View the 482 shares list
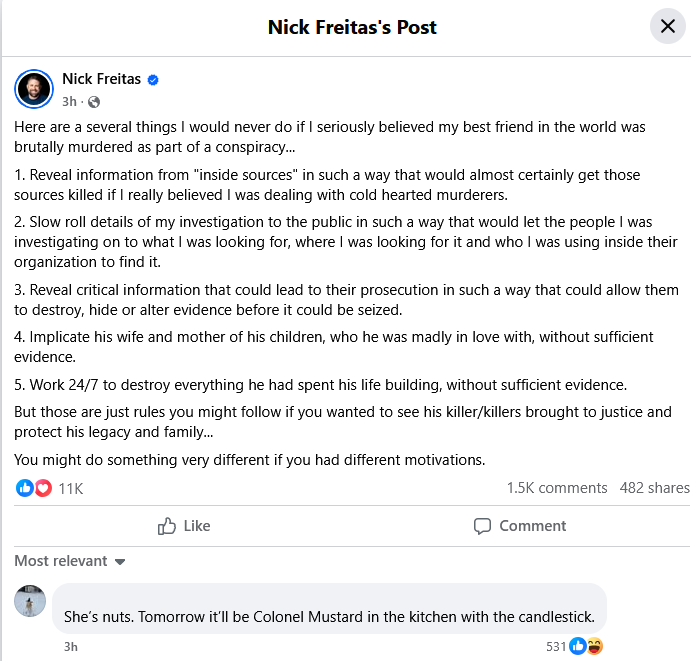The image size is (691, 661). click(x=654, y=488)
